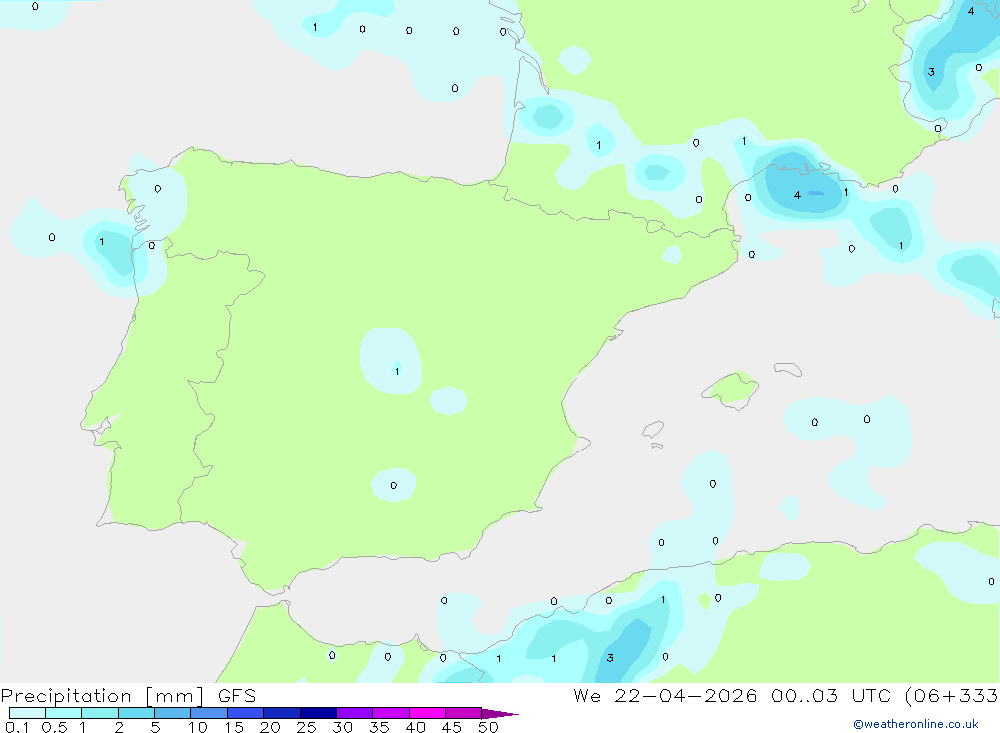The image size is (1000, 733).
Task: Click the legend label '0.5'
Action: coord(54,727)
